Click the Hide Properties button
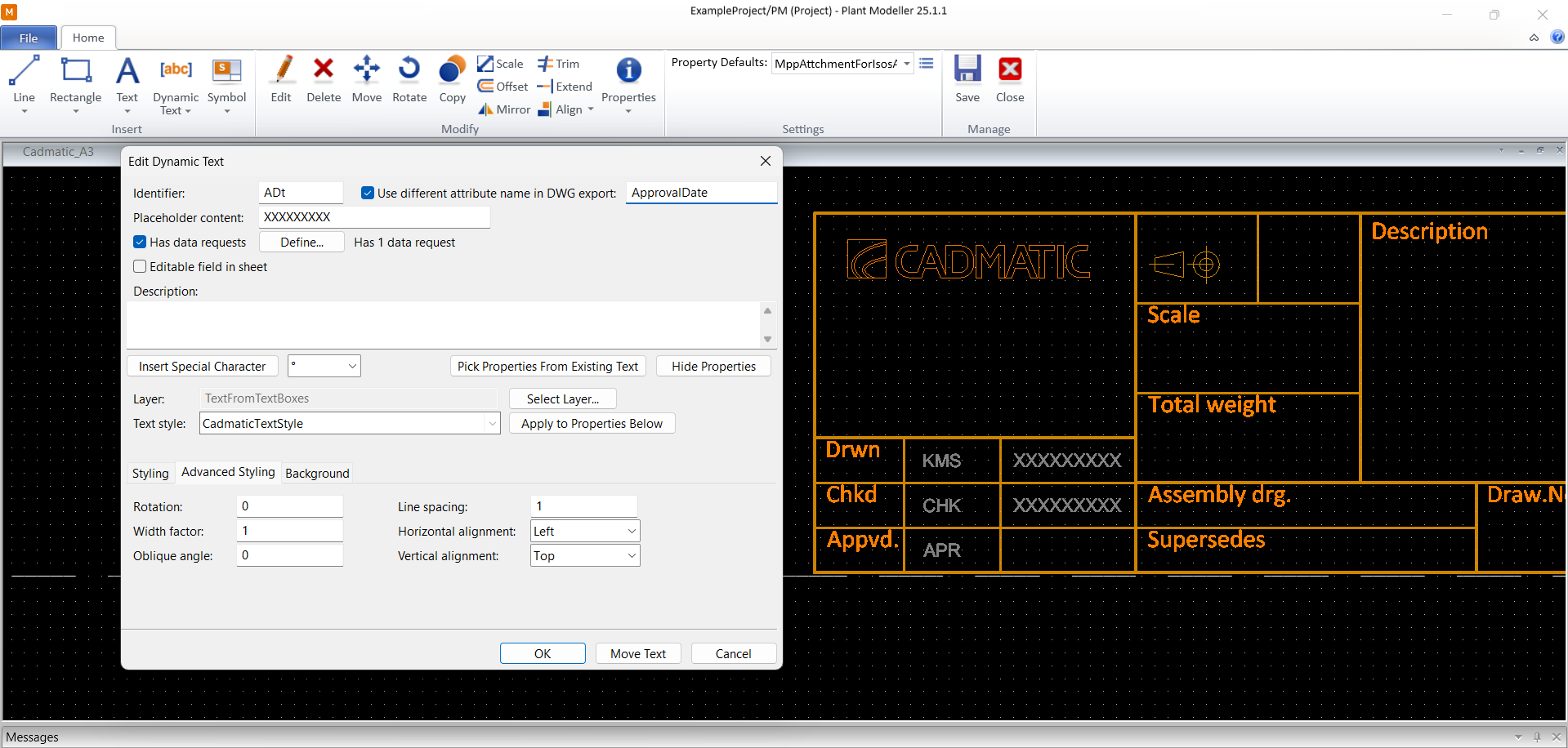Image resolution: width=1568 pixels, height=748 pixels. coord(713,366)
